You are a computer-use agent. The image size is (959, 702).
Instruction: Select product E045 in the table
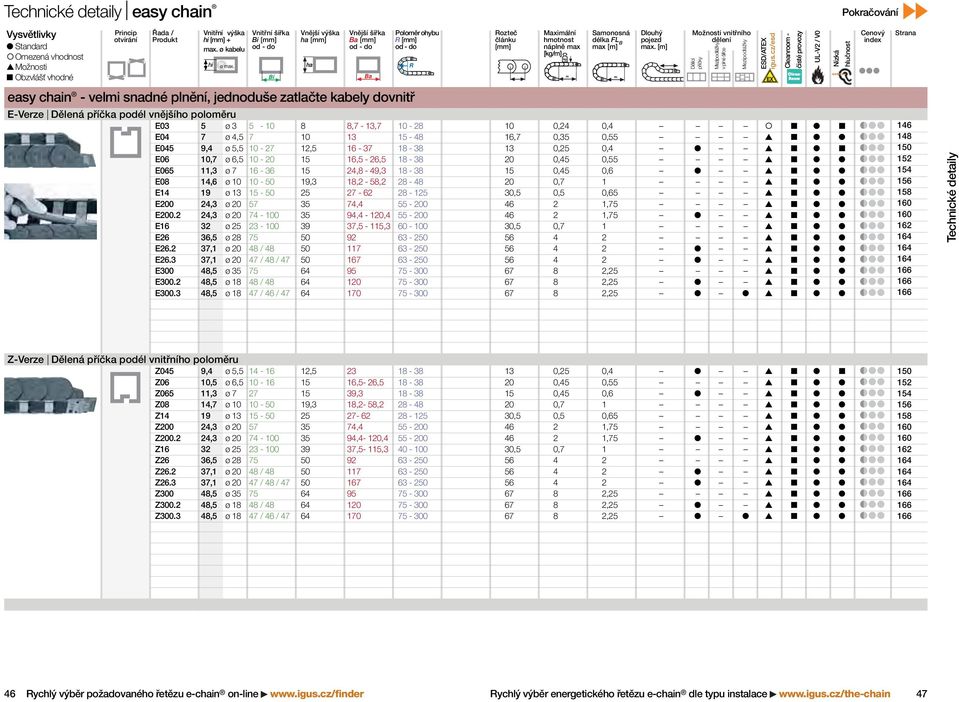point(164,148)
